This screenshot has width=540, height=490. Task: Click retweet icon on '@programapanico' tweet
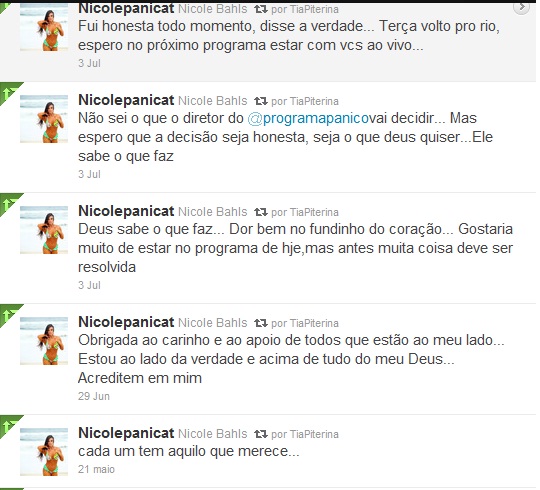tap(261, 101)
